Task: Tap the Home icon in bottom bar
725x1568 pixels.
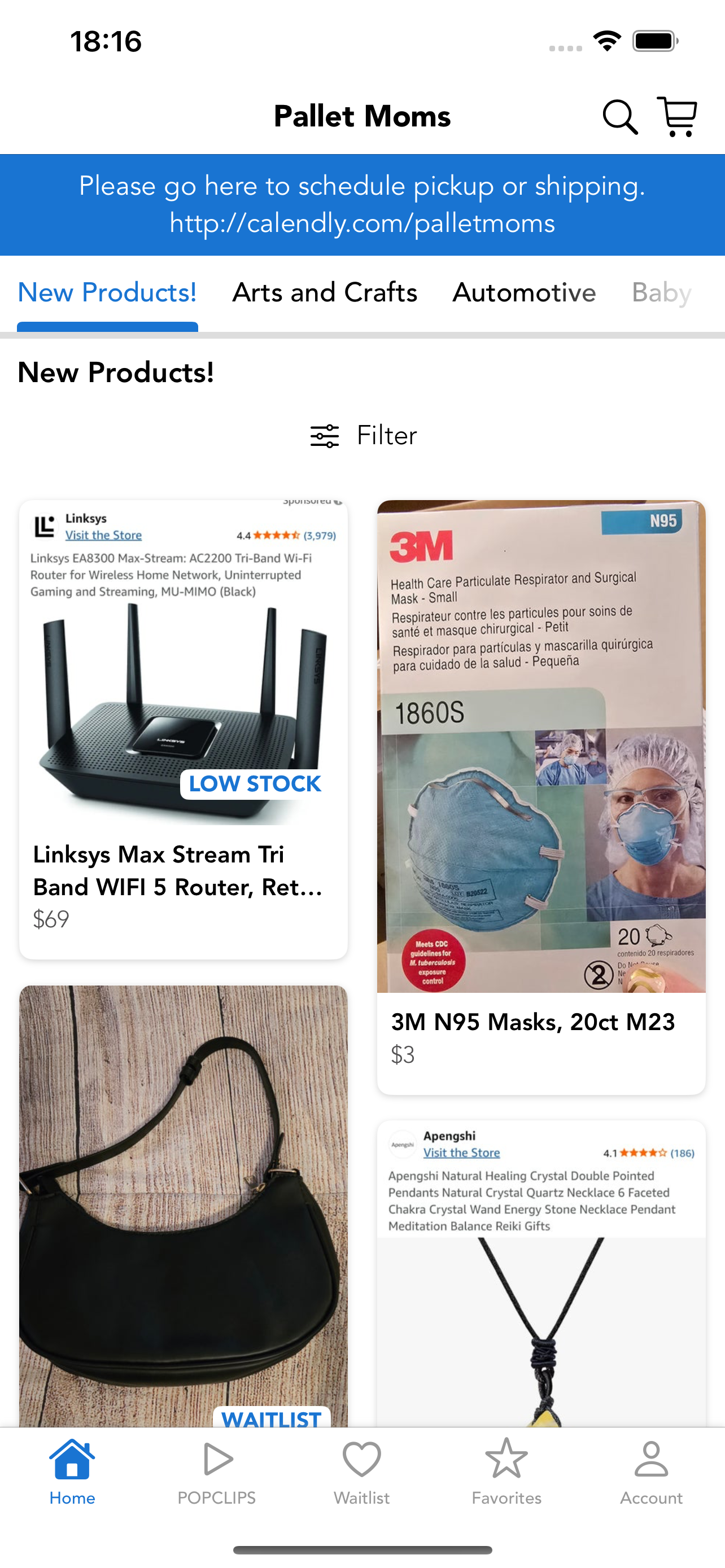Action: [x=72, y=1458]
